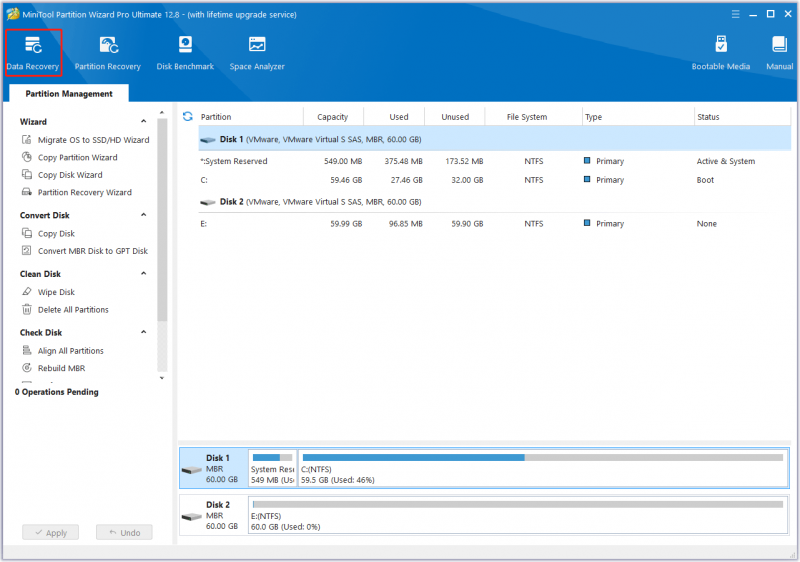Sort by Type column header
This screenshot has height=562, width=800.
point(638,117)
